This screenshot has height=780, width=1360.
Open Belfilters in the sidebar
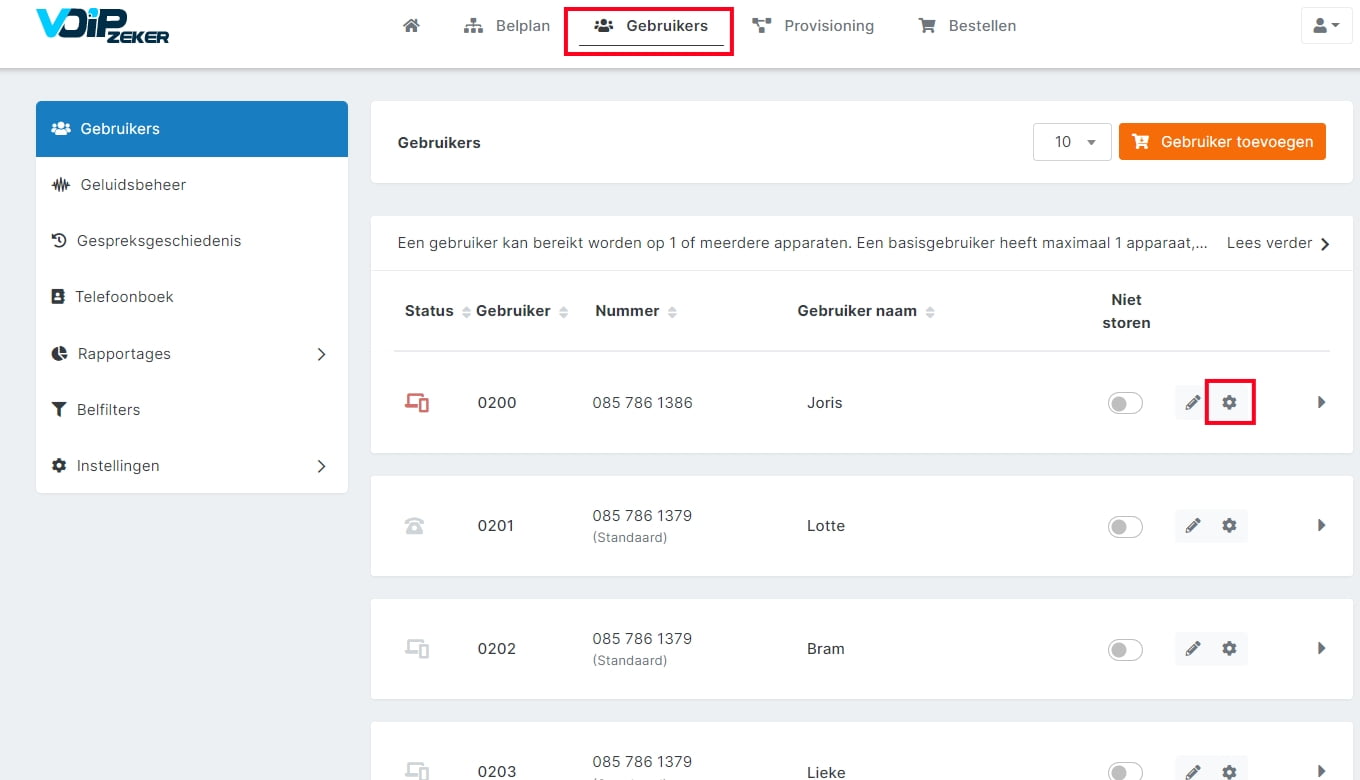(192, 410)
